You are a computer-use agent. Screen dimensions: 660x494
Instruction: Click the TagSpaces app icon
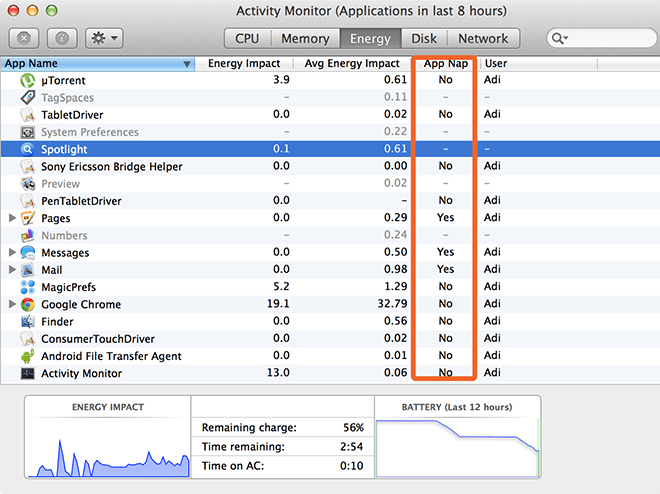28,97
